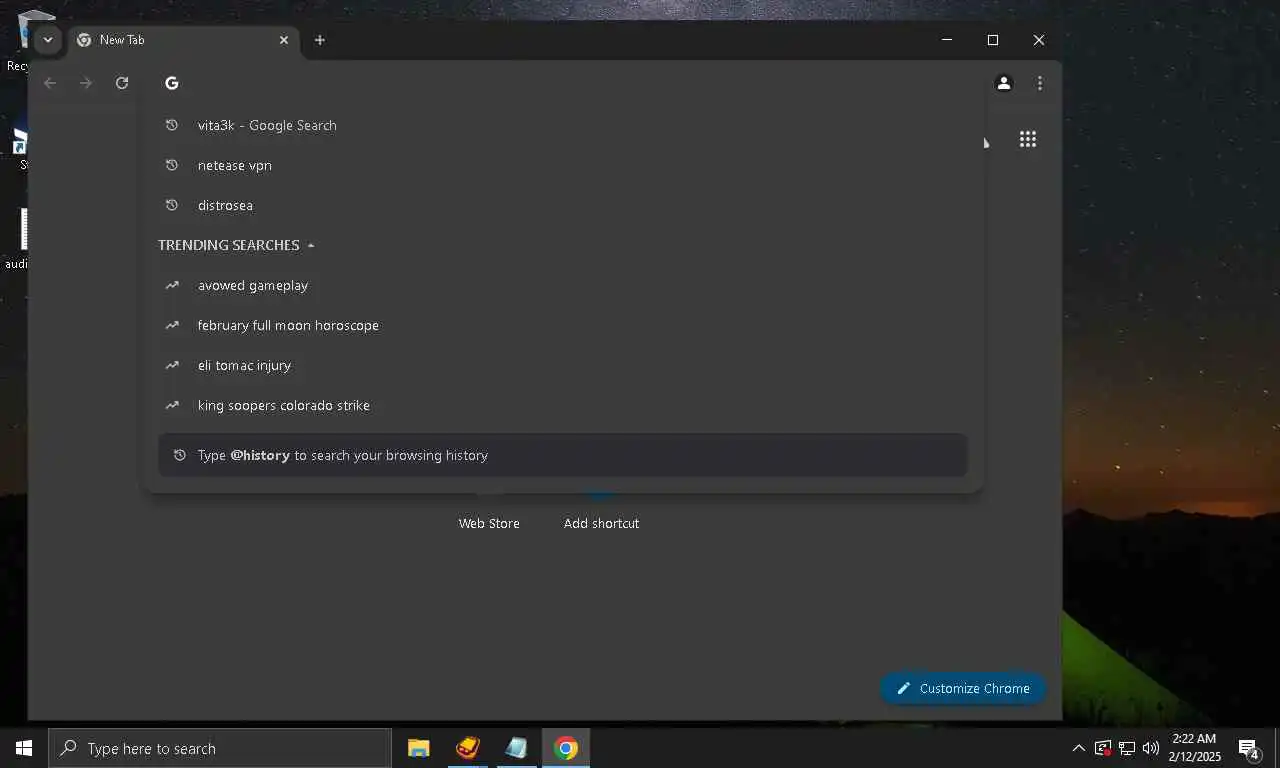The width and height of the screenshot is (1280, 768).
Task: Select 'avowed gameplay' trending search
Action: 563,285
